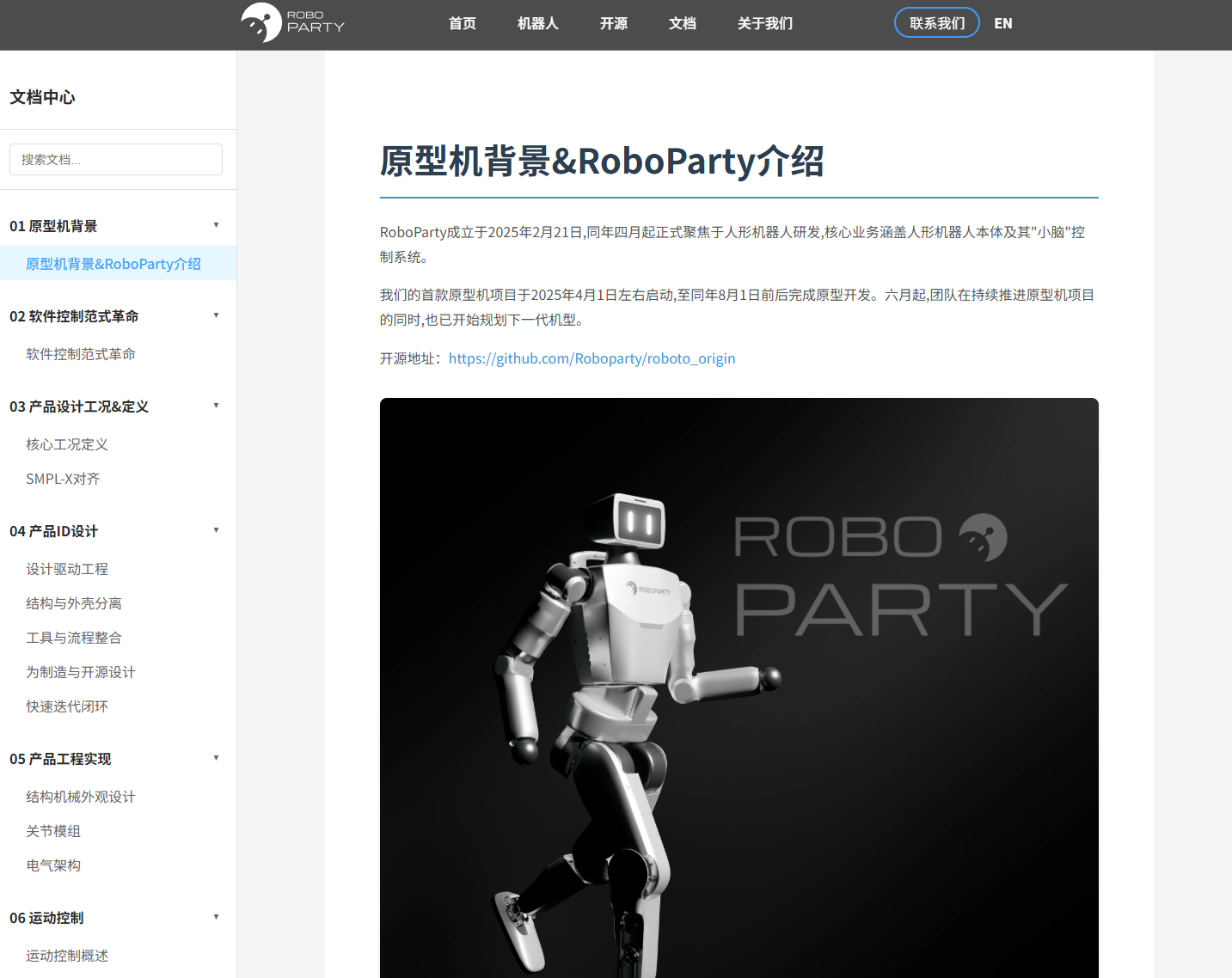Viewport: 1232px width, 978px height.
Task: Switch language to EN
Action: 1002,23
